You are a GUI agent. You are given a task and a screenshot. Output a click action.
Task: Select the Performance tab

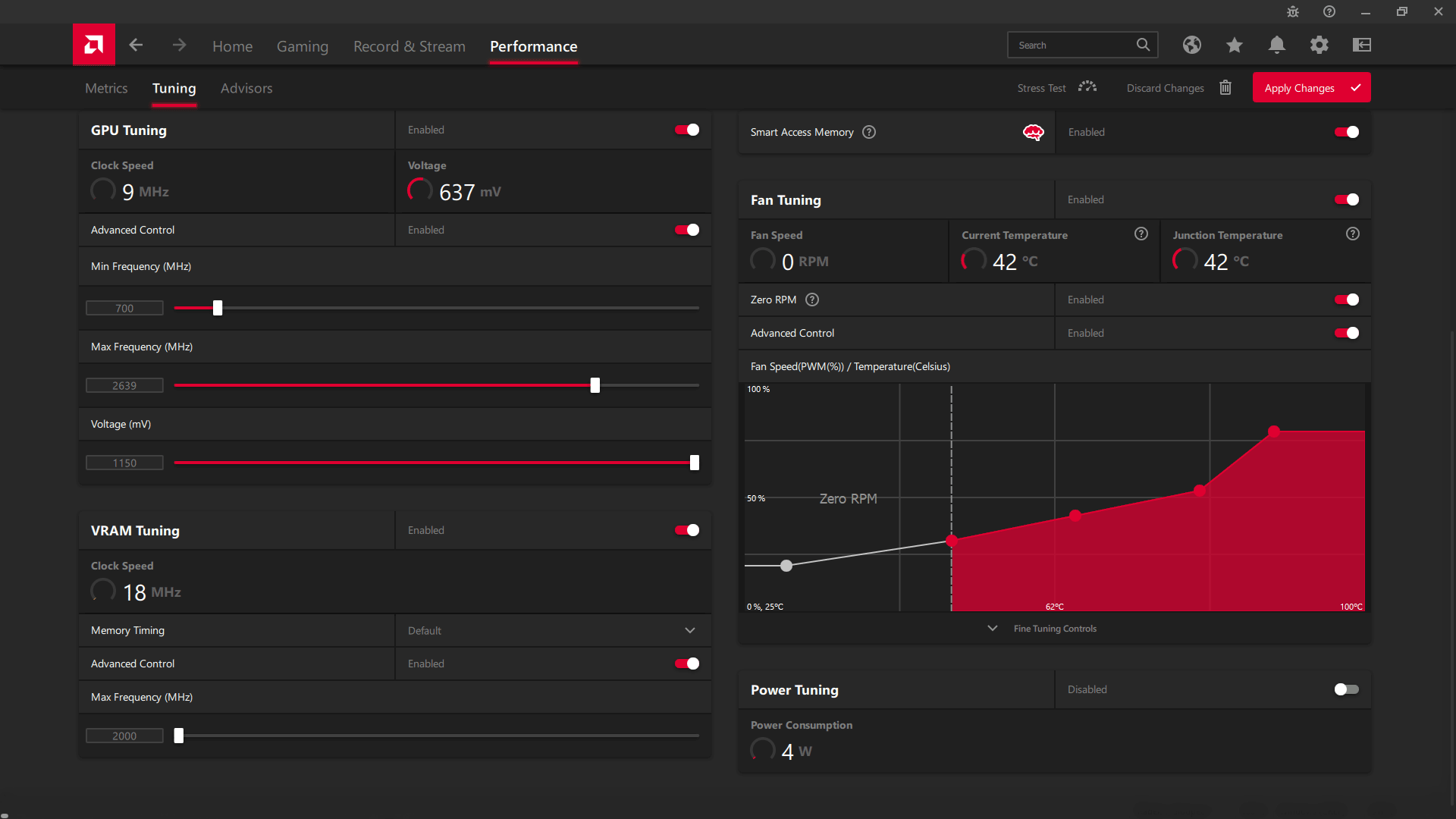pyautogui.click(x=533, y=46)
